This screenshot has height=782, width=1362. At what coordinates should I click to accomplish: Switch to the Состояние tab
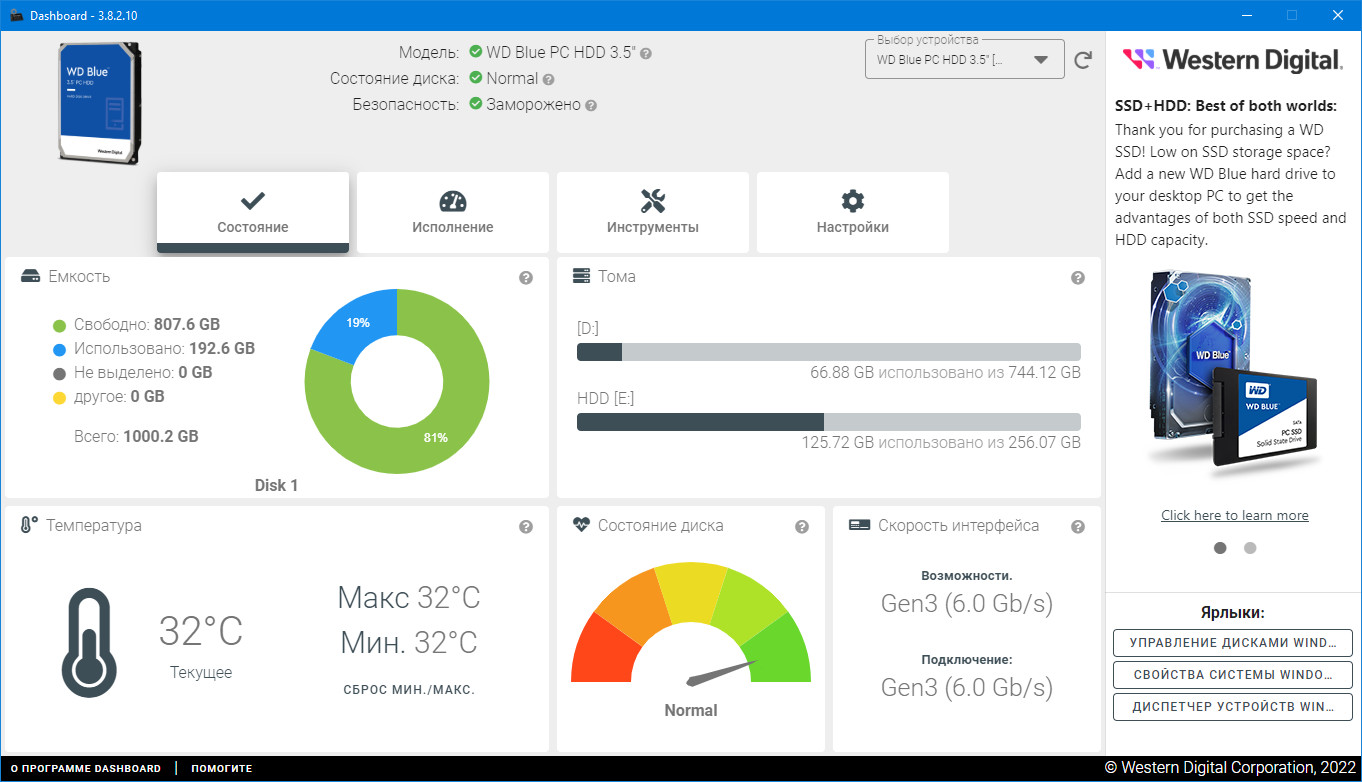[x=253, y=212]
